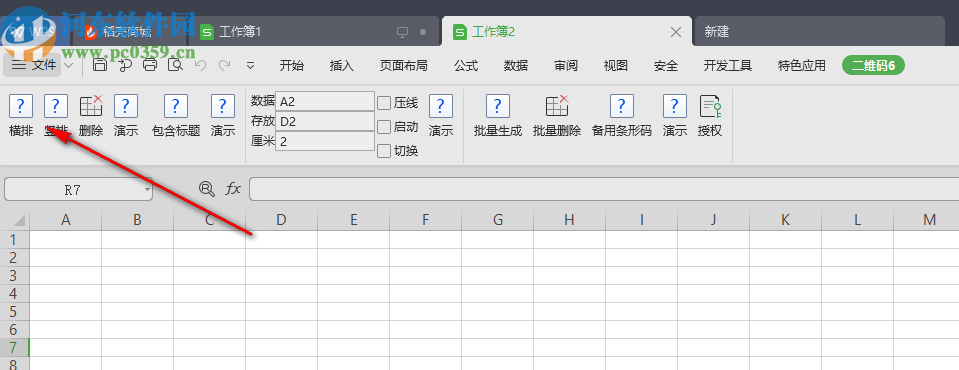
Task: Select the 审阅 ribbon tab
Action: click(x=566, y=65)
